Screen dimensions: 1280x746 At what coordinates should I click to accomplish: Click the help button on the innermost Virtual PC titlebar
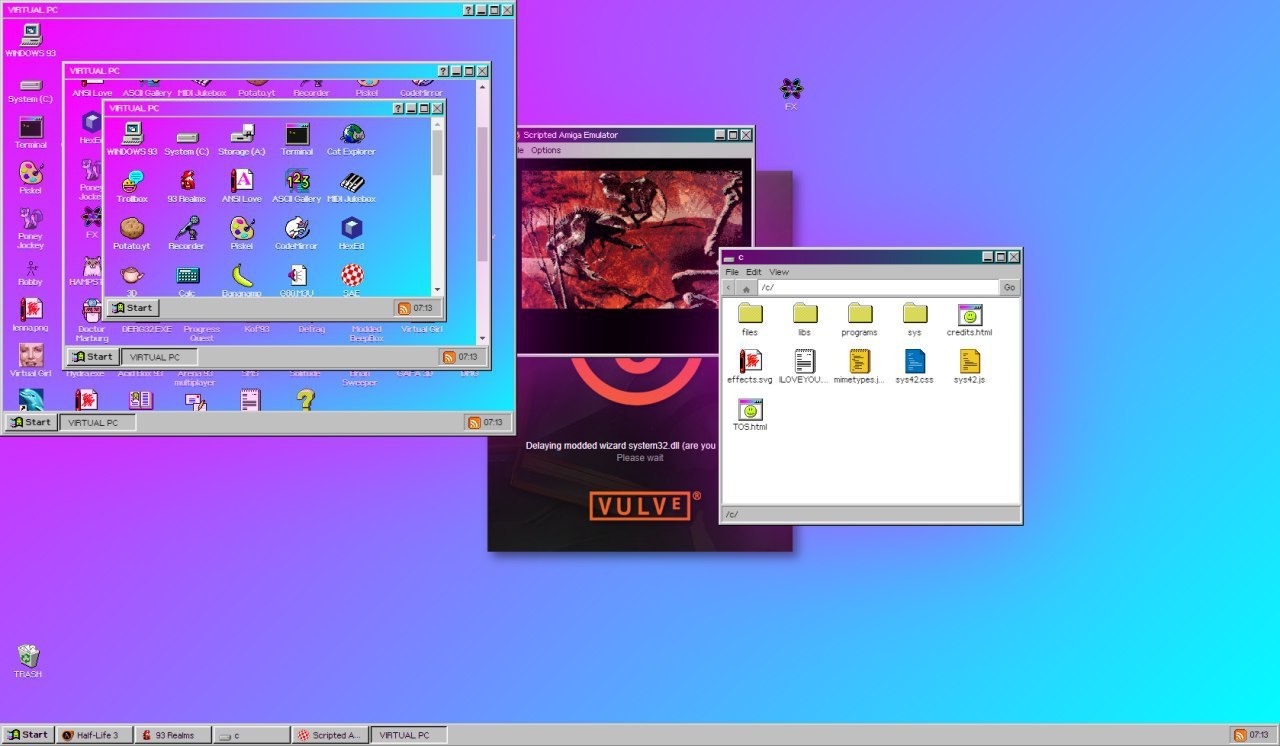398,108
